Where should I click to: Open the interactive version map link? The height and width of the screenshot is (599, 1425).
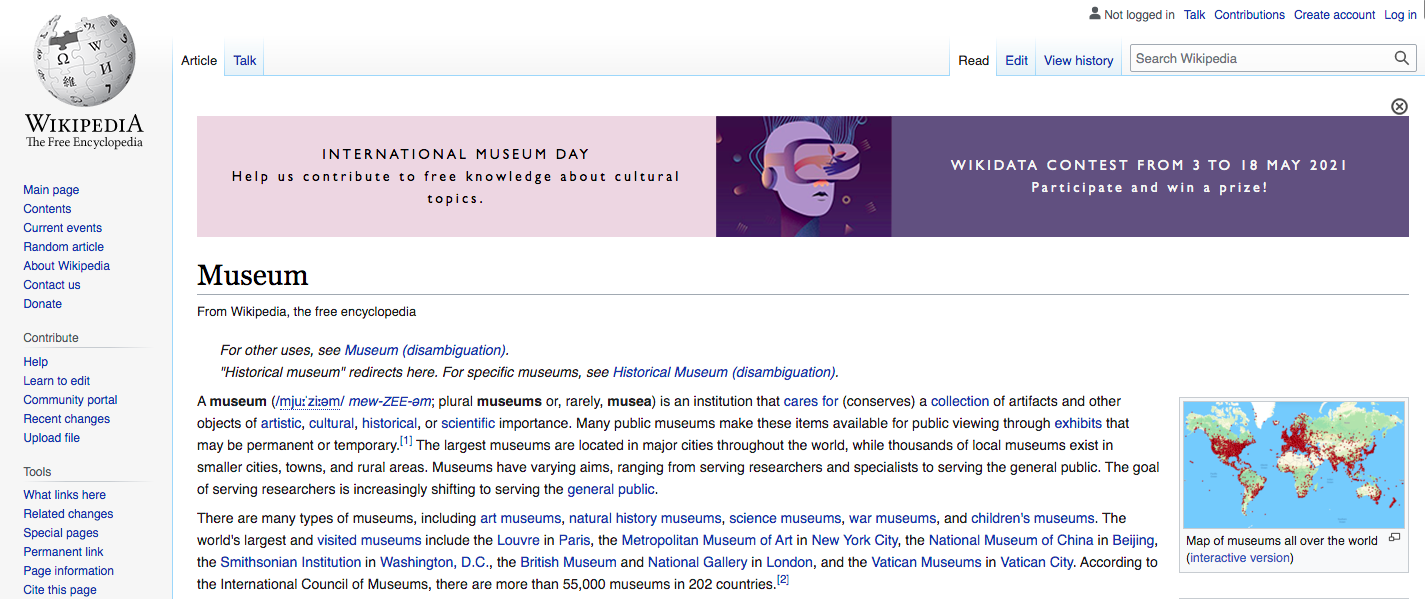1240,558
